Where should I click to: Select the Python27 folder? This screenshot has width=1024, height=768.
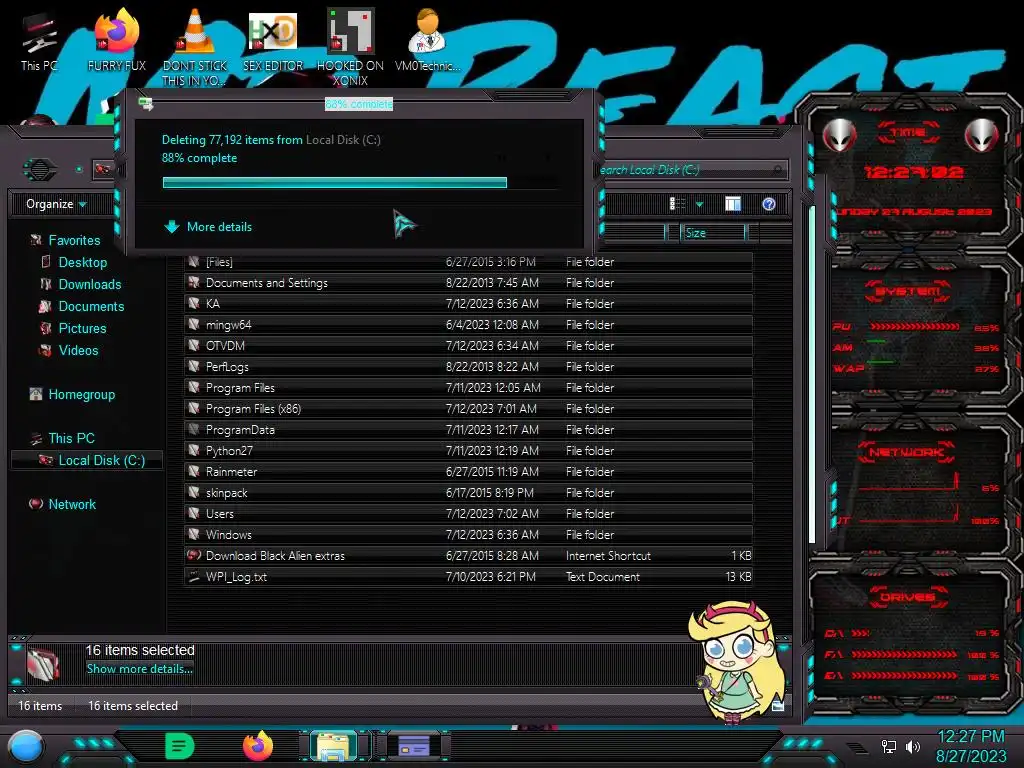[468, 451]
